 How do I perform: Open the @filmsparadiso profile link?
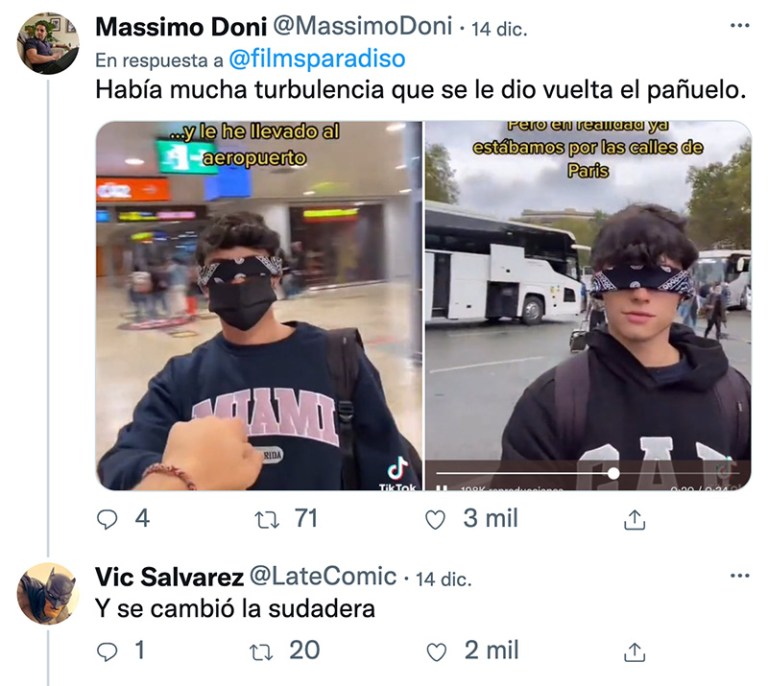pos(317,59)
